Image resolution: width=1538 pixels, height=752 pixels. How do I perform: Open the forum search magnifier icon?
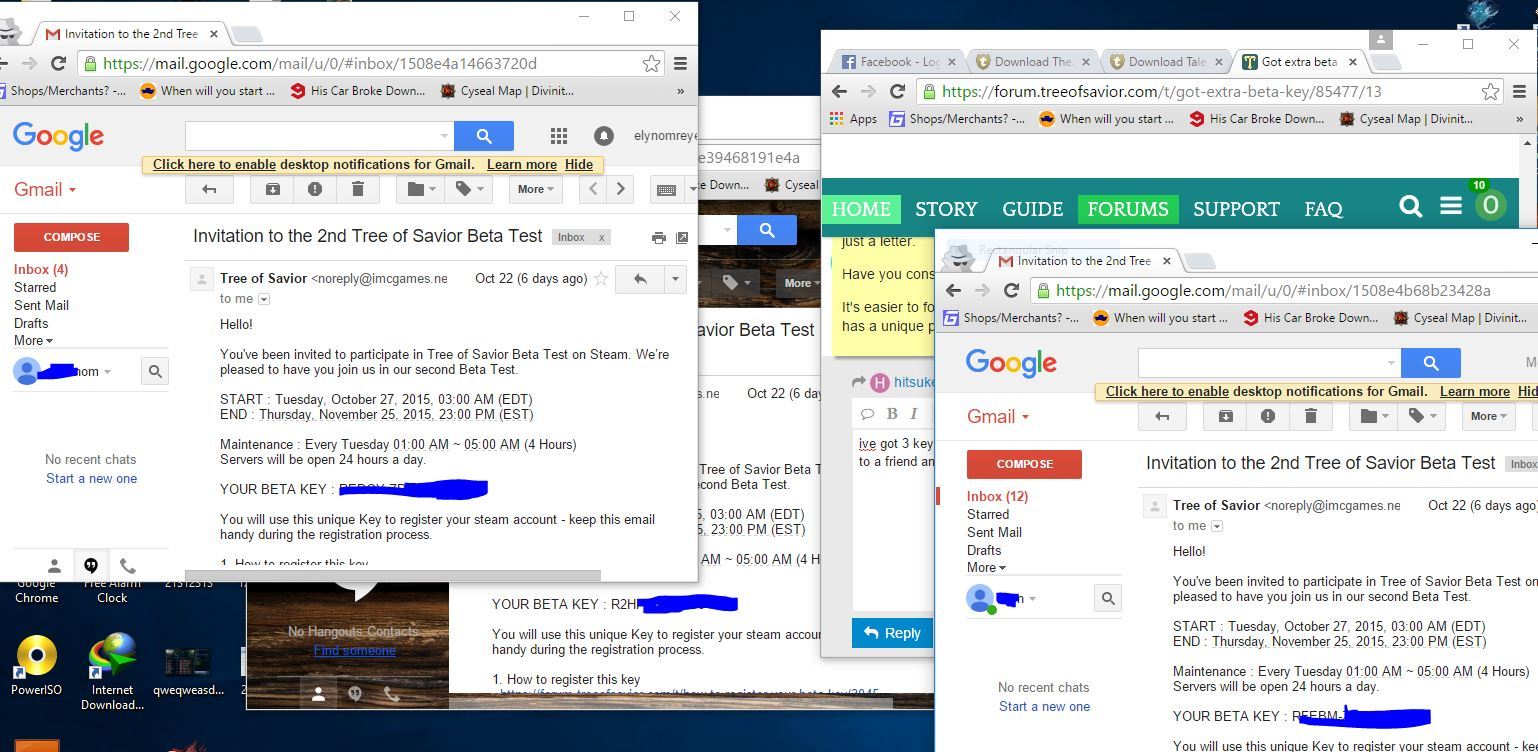(x=1410, y=207)
